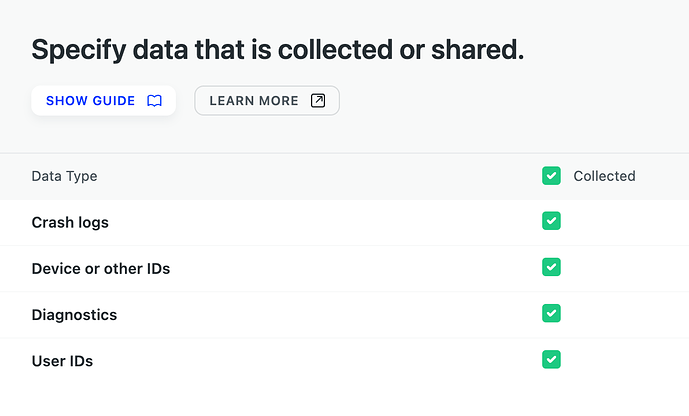Toggle the Collected header checkbox
The image size is (689, 416).
(x=551, y=176)
